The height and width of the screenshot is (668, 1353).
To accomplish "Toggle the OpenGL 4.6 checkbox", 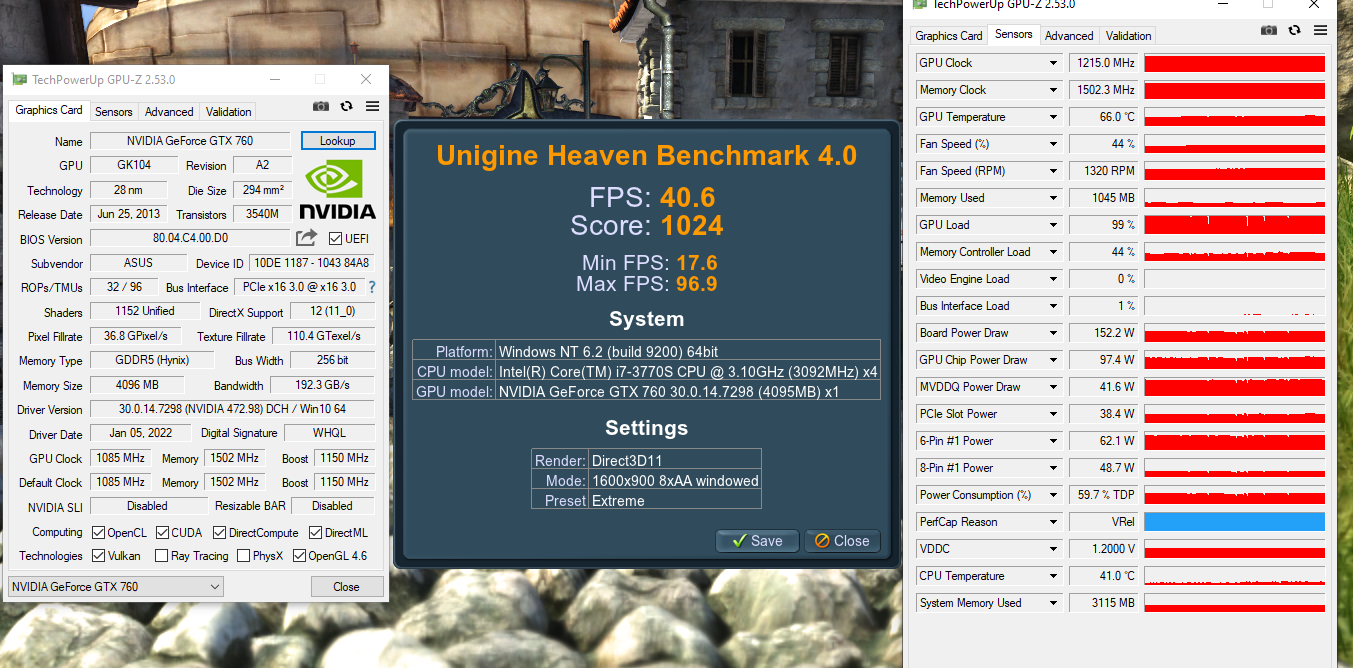I will (x=299, y=556).
